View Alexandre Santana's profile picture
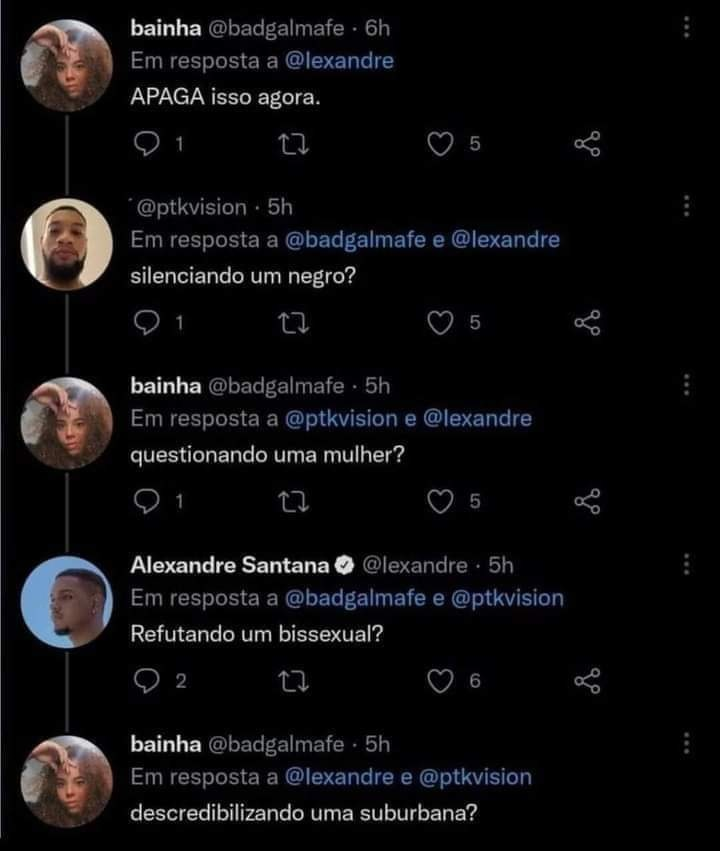Viewport: 720px width, 851px height. click(x=66, y=603)
